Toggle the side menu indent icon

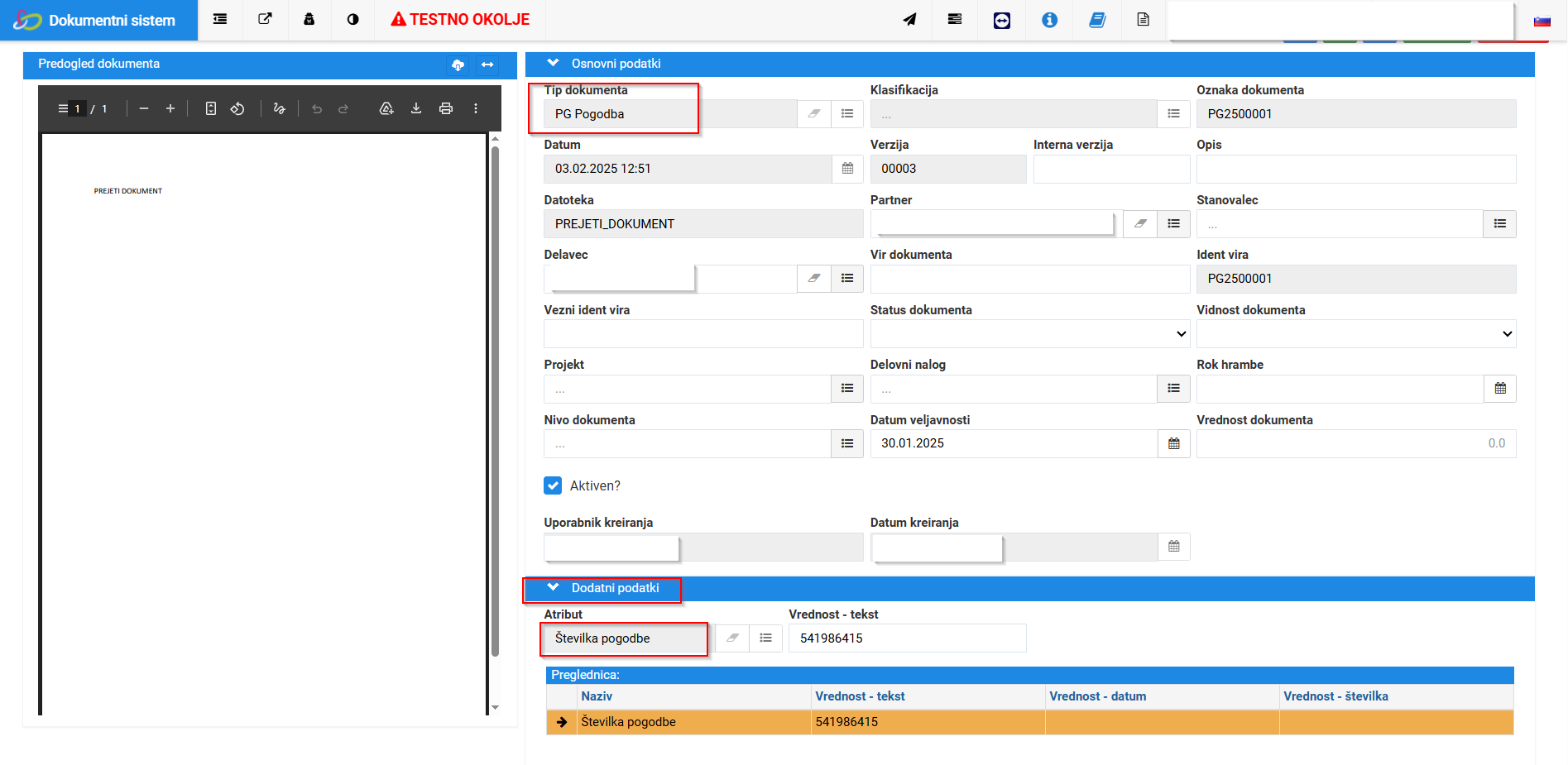(220, 19)
